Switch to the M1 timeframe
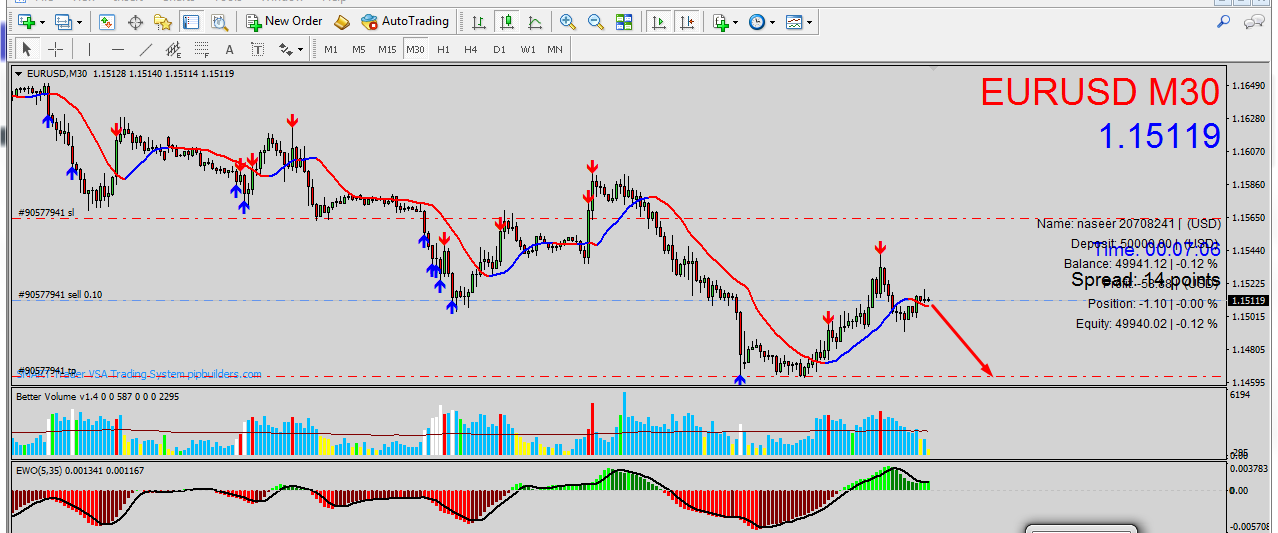1278x533 pixels. pyautogui.click(x=331, y=49)
